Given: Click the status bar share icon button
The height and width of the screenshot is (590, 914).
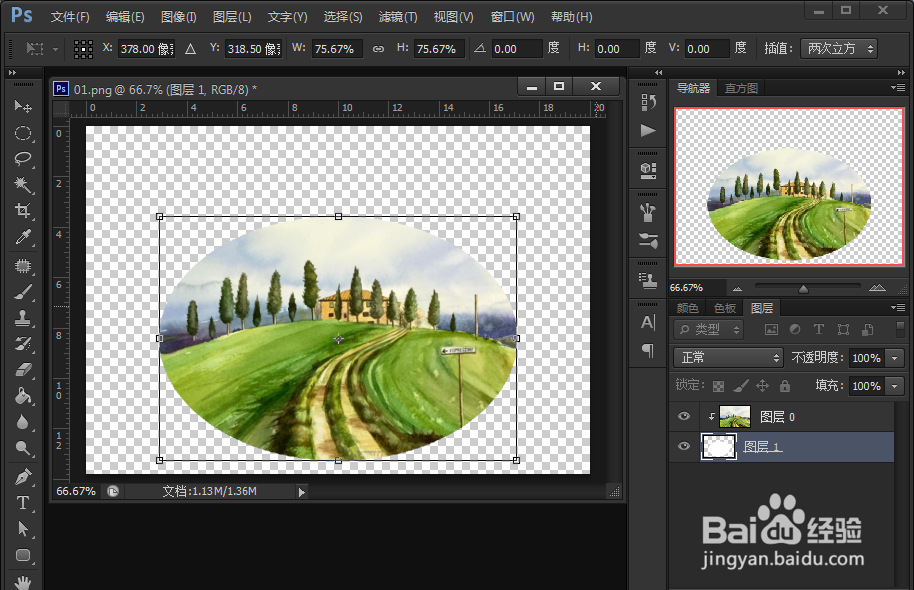Looking at the screenshot, I should [113, 491].
